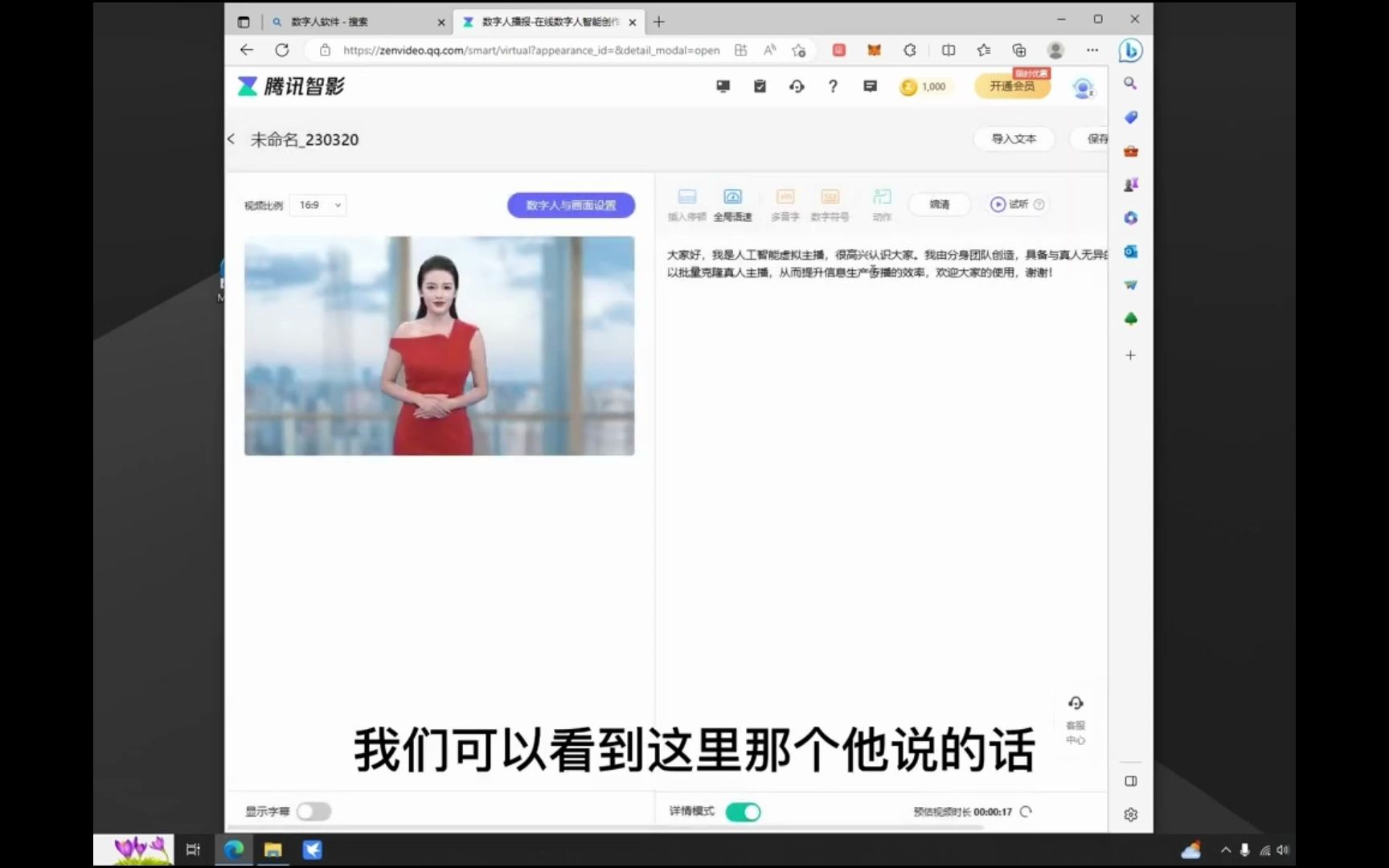1389x868 pixels.
Task: Switch to the 数字人播报 browser tab
Action: (550, 22)
